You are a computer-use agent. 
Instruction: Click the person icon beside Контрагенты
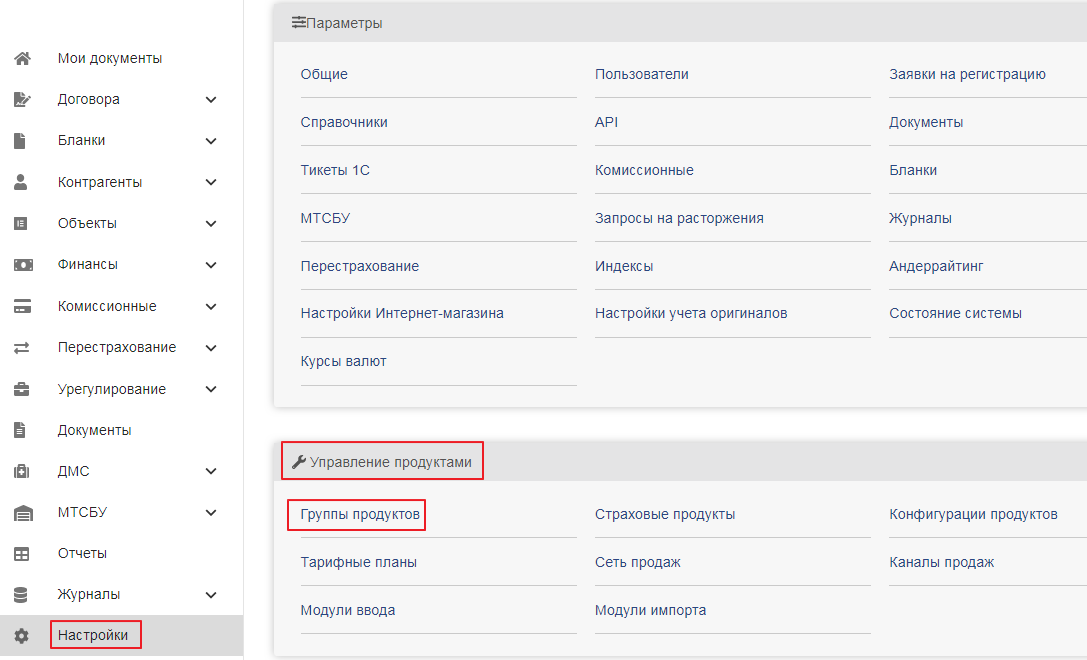[x=21, y=182]
